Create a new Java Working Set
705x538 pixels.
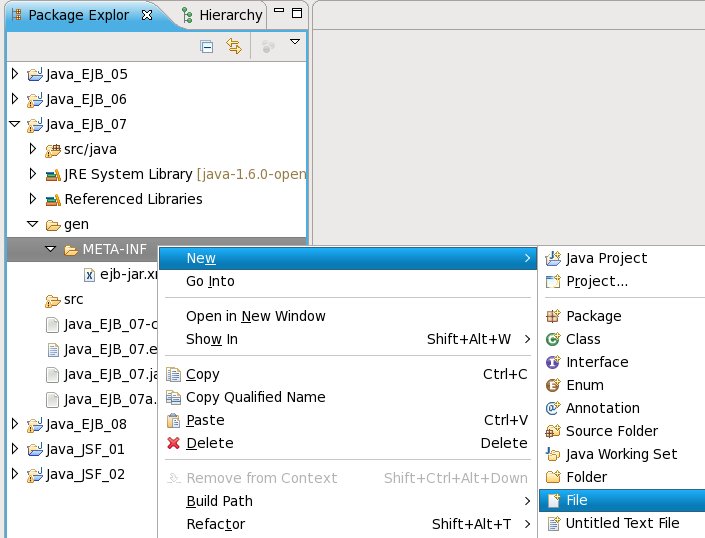(622, 454)
